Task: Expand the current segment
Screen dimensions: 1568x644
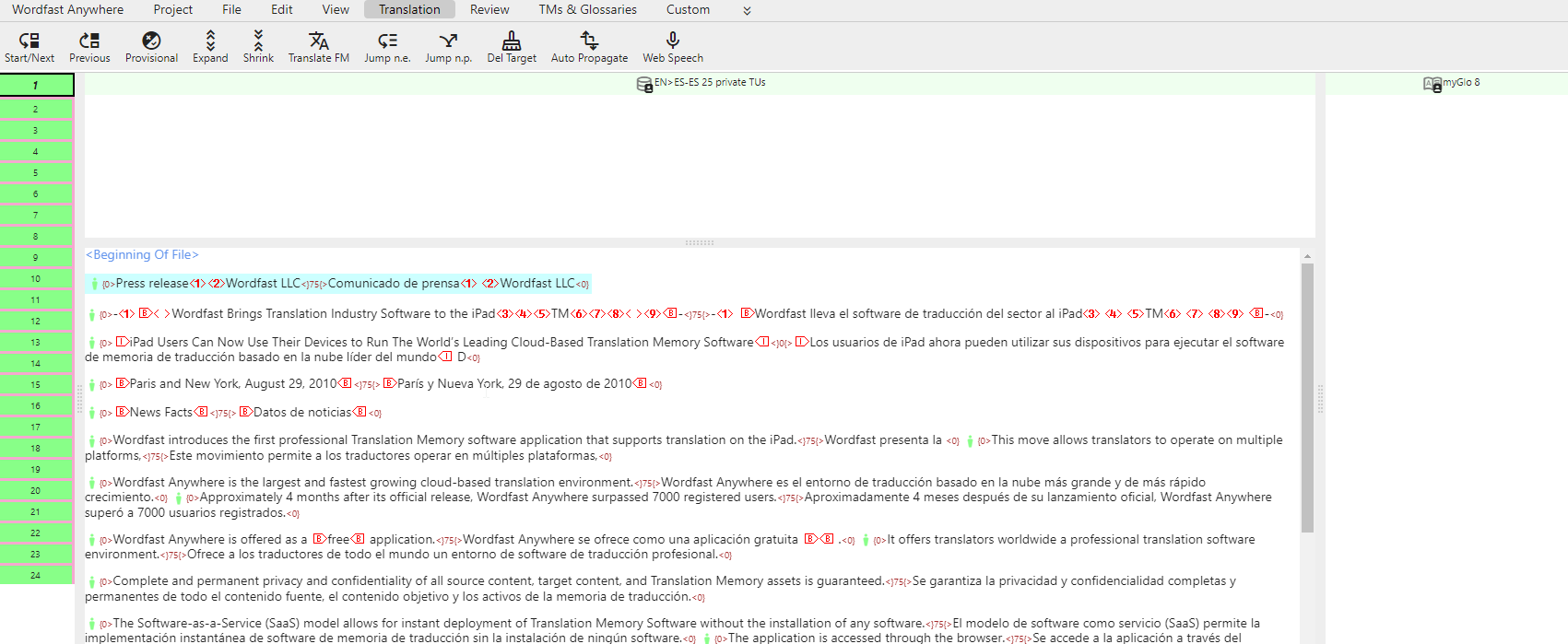Action: coord(210,40)
